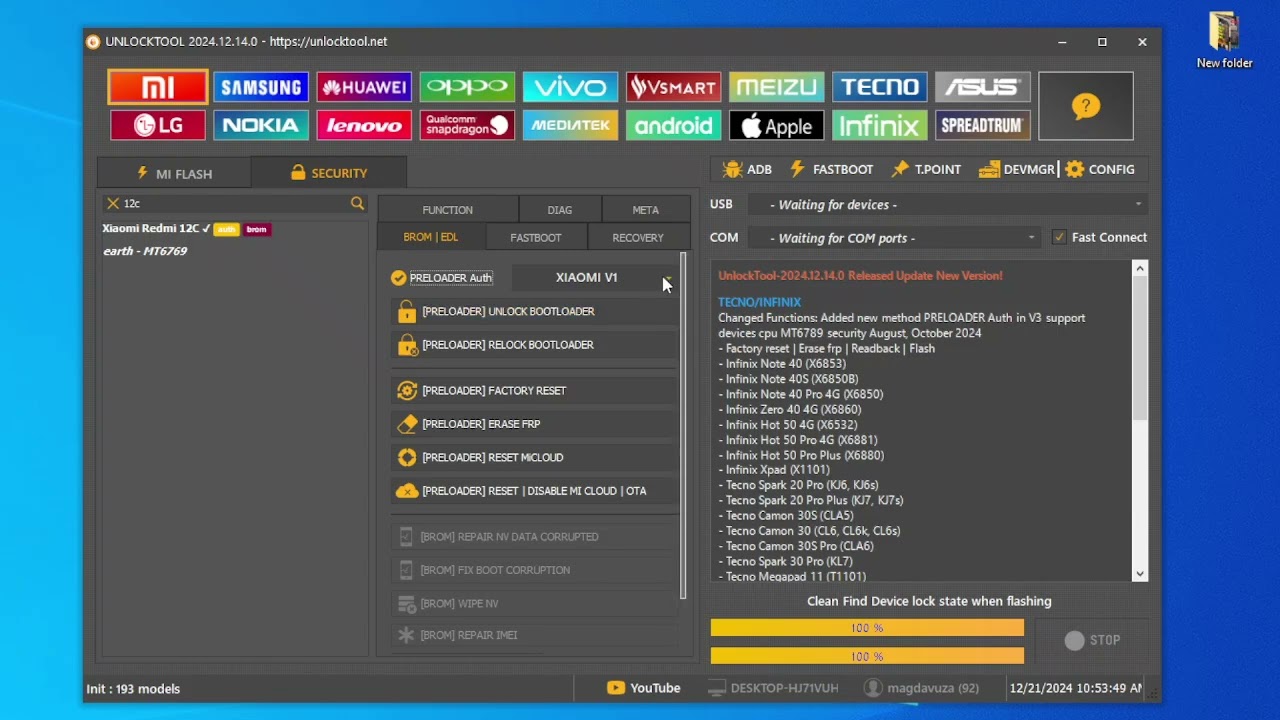1280x720 pixels.
Task: Open the FASTBOOT tool in top toolbar
Action: tap(831, 170)
